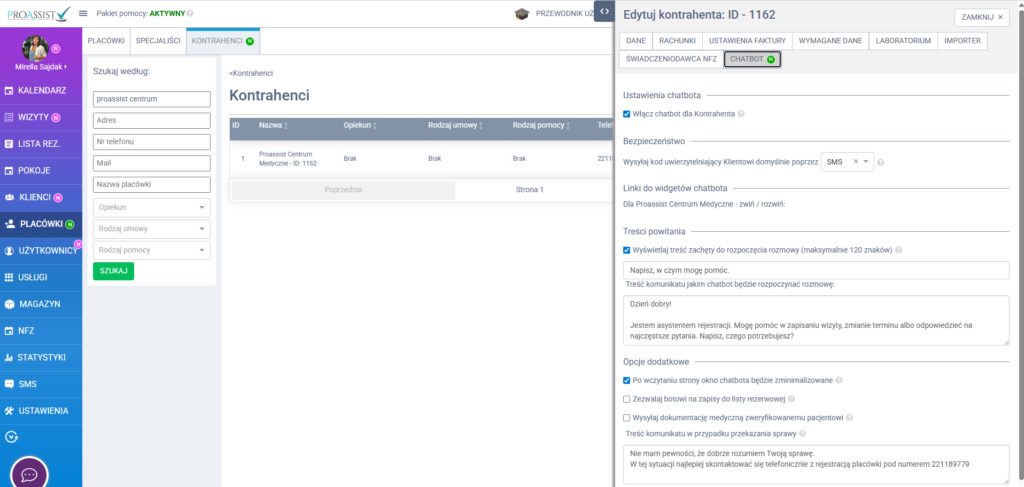Toggle Wysyłaj dokumentację medyczną checkbox
This screenshot has height=487, width=1024.
[626, 417]
